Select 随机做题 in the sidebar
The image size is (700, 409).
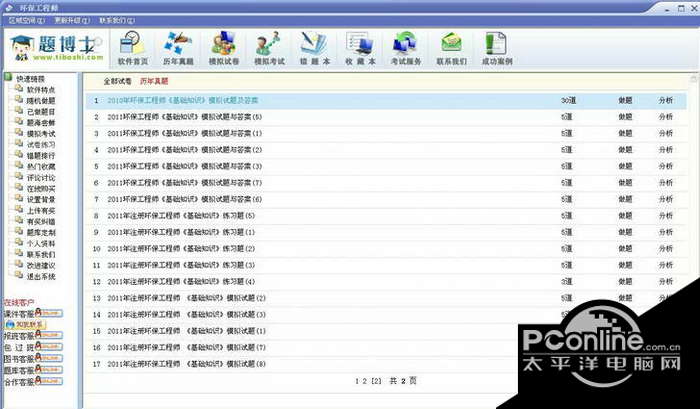click(41, 101)
